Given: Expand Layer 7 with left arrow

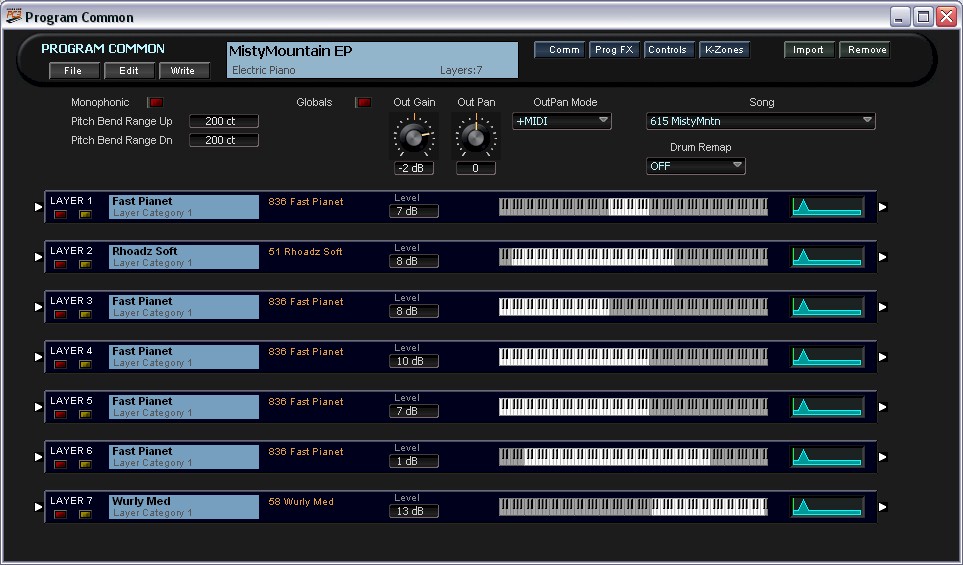Looking at the screenshot, I should 39,507.
